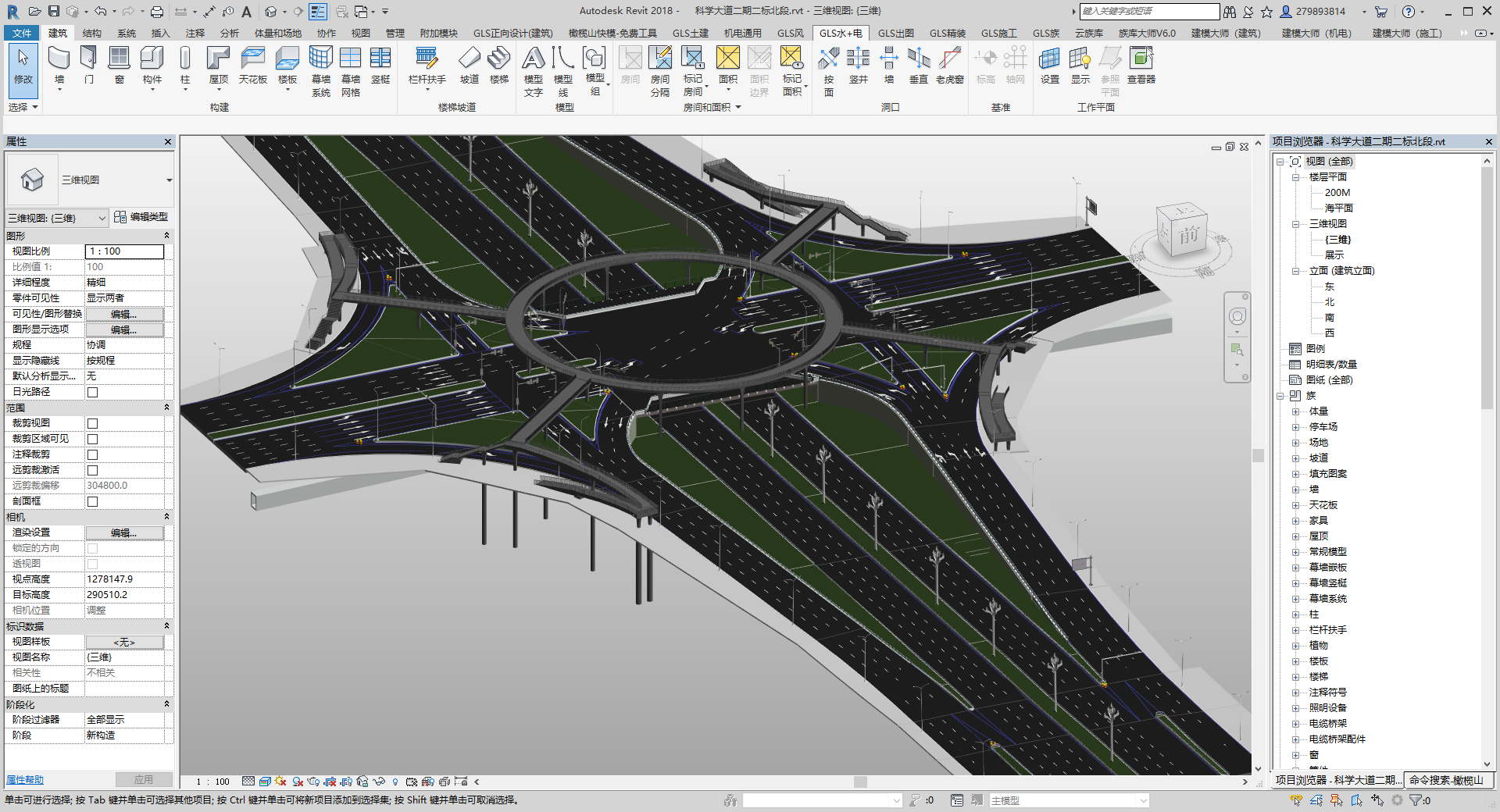Click 编辑 button for 可见性/图形替换
Viewport: 1500px width, 812px height.
124,314
